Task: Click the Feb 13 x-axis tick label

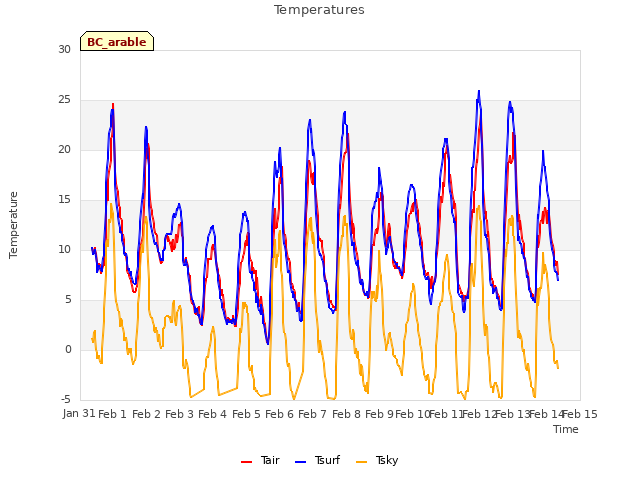Action: pos(512,414)
